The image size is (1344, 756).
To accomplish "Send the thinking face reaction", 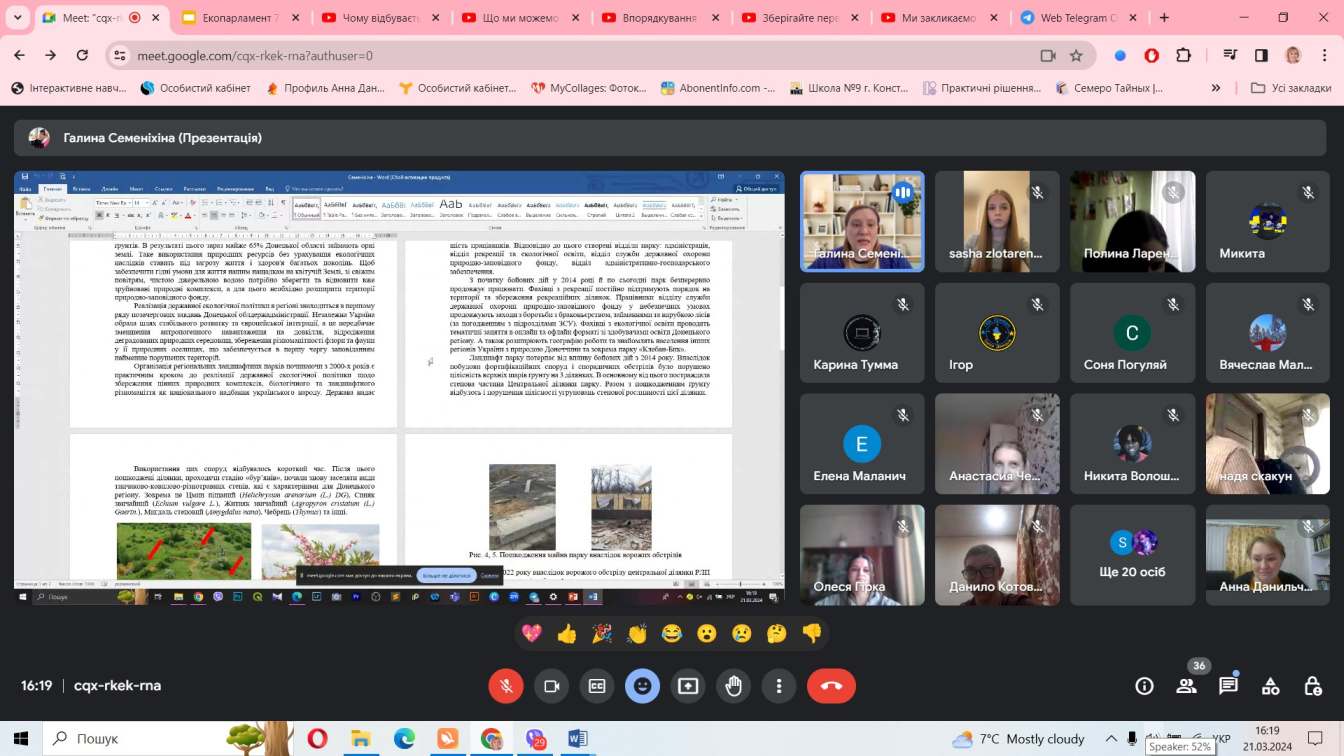I will 777,633.
